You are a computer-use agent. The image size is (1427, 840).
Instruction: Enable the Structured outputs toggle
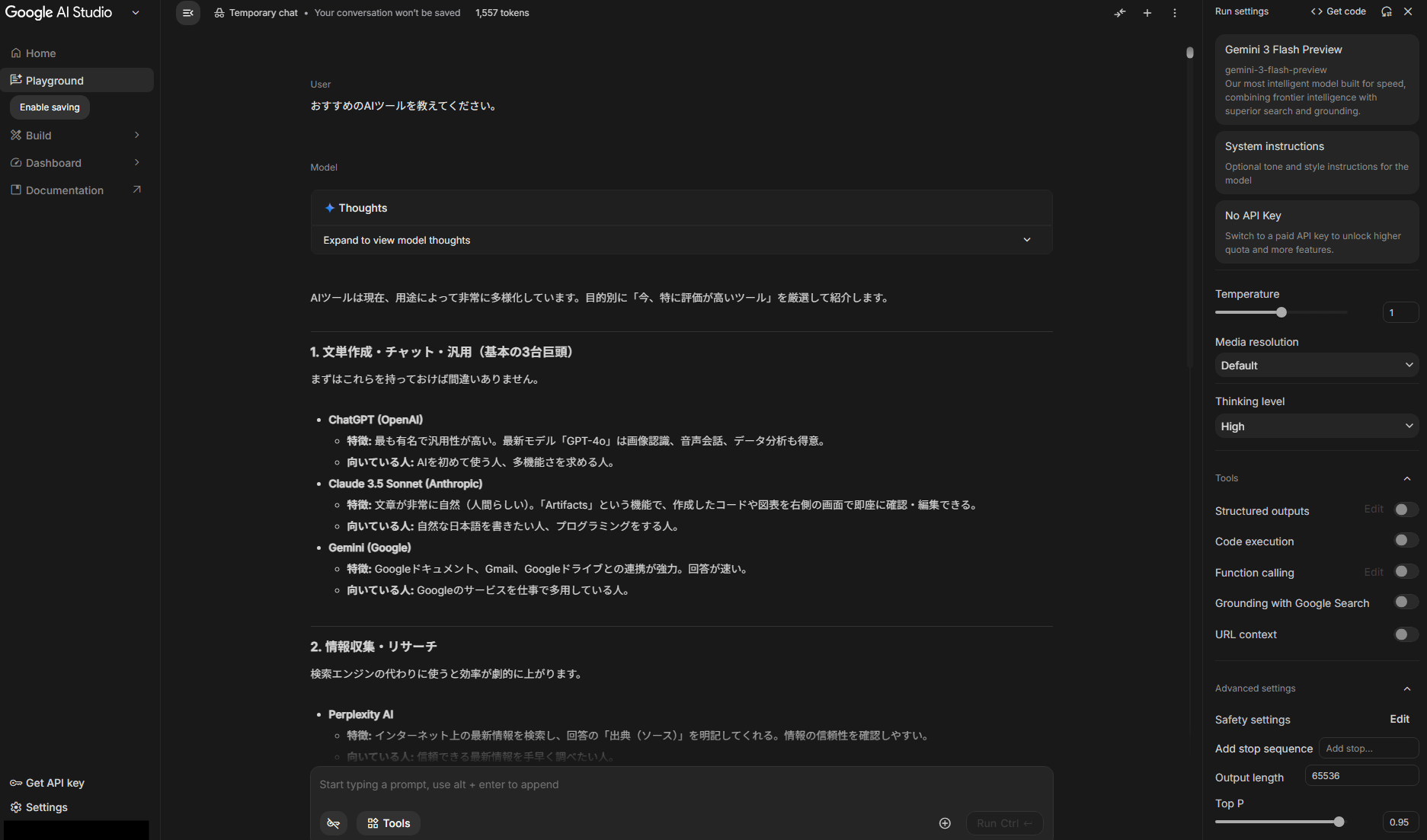tap(1405, 510)
